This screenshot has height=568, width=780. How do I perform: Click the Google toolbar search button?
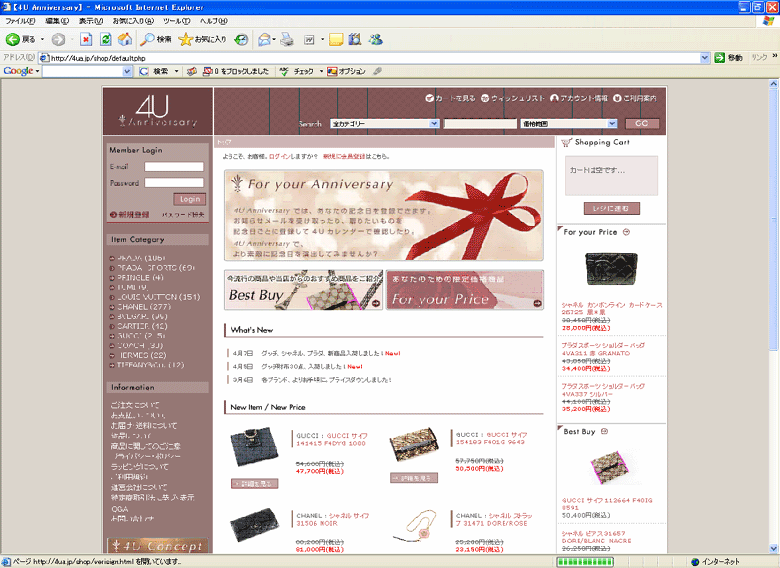154,71
